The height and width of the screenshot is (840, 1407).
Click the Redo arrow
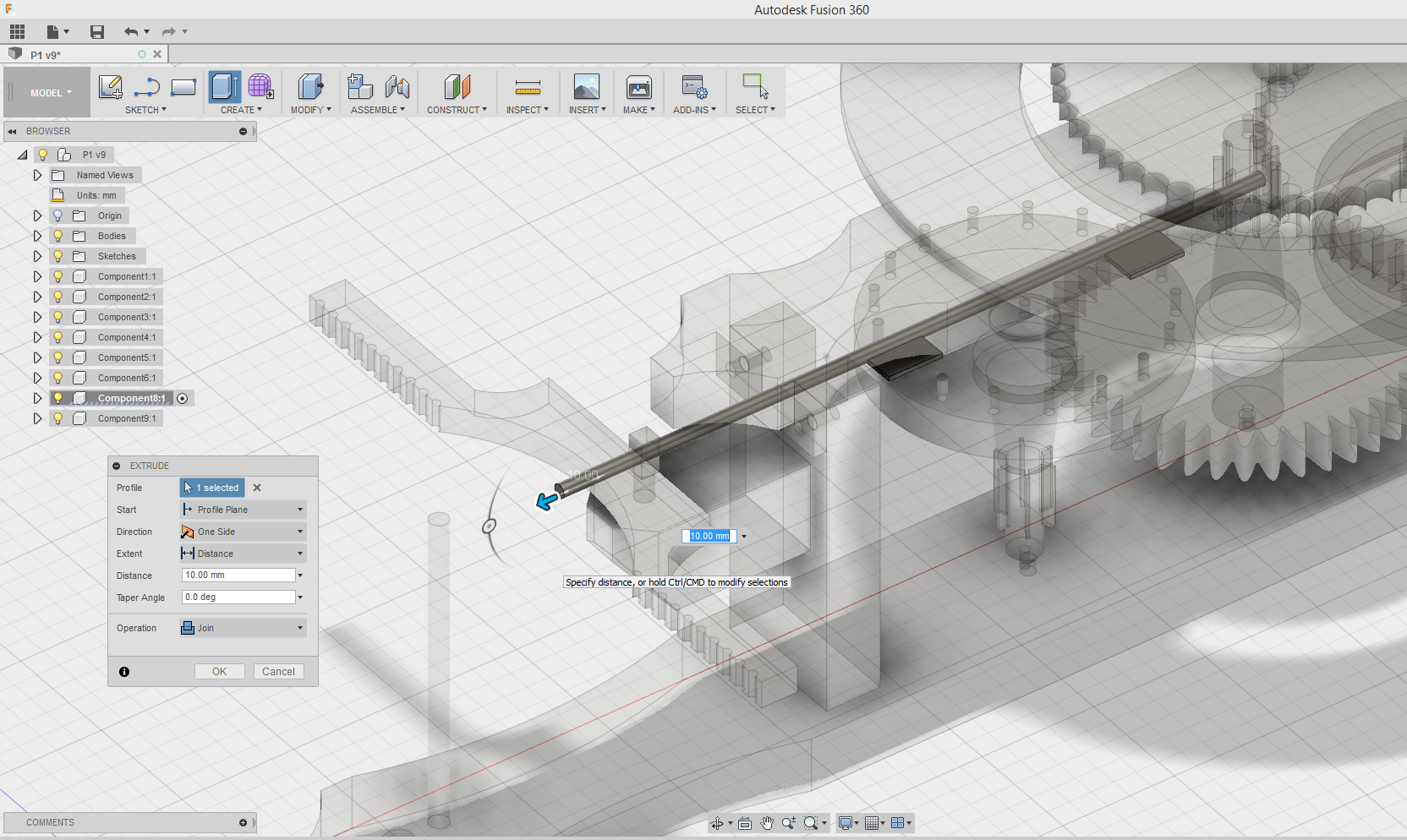coord(168,32)
